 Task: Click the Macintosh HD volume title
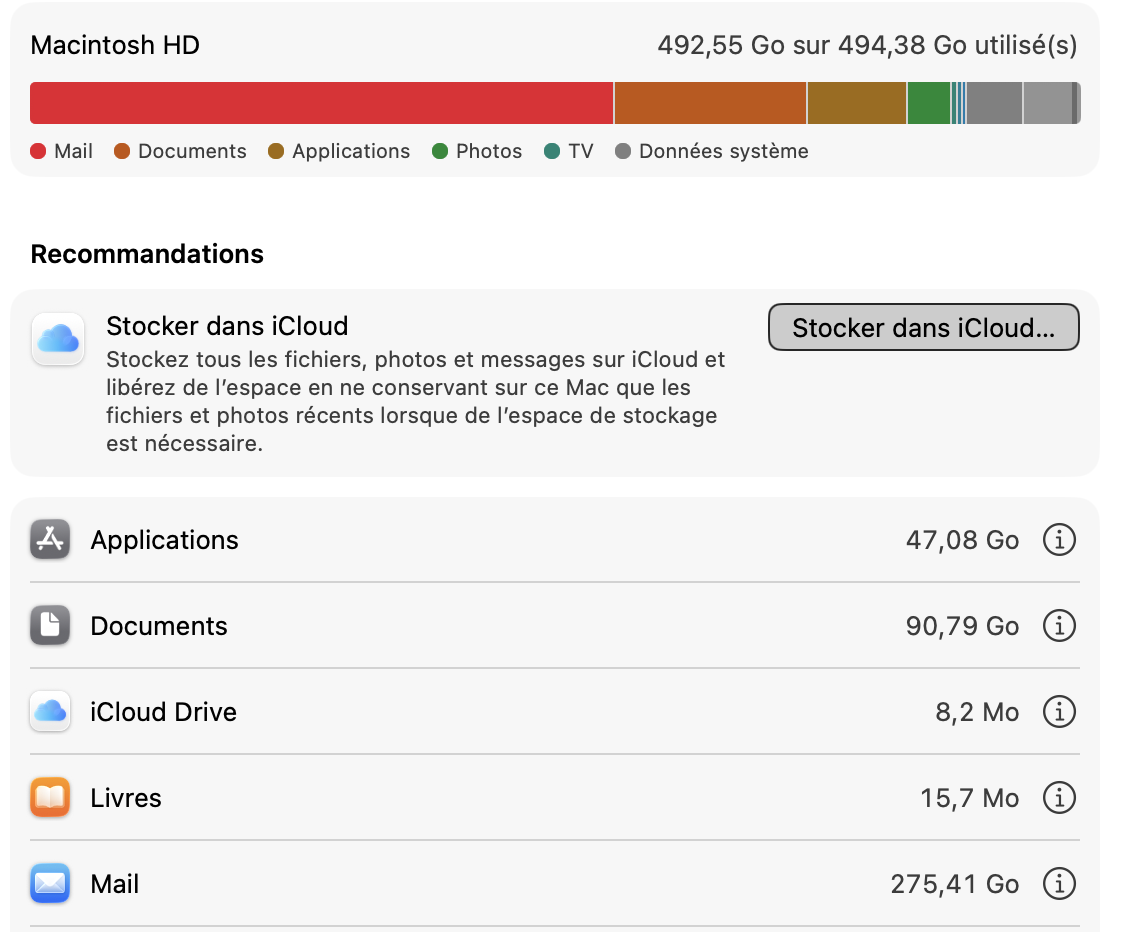click(115, 45)
